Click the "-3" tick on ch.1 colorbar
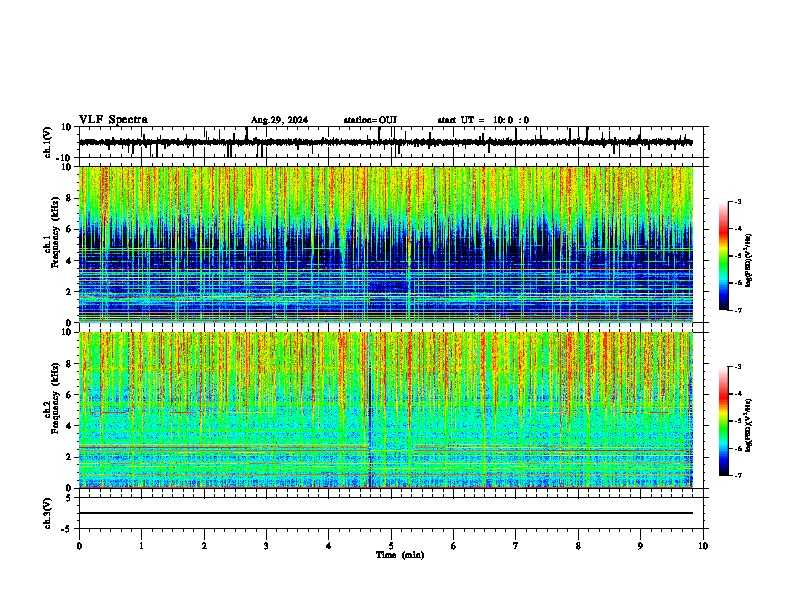Image resolution: width=792 pixels, height=612 pixels. tap(737, 201)
